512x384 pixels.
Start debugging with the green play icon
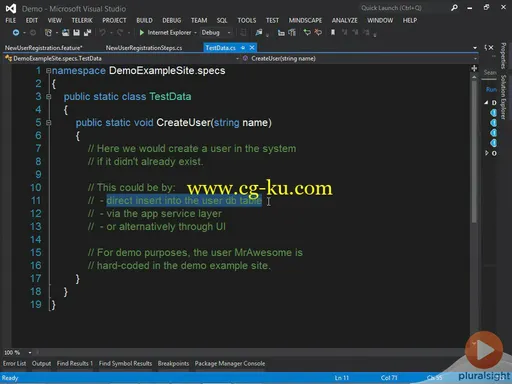pos(142,32)
